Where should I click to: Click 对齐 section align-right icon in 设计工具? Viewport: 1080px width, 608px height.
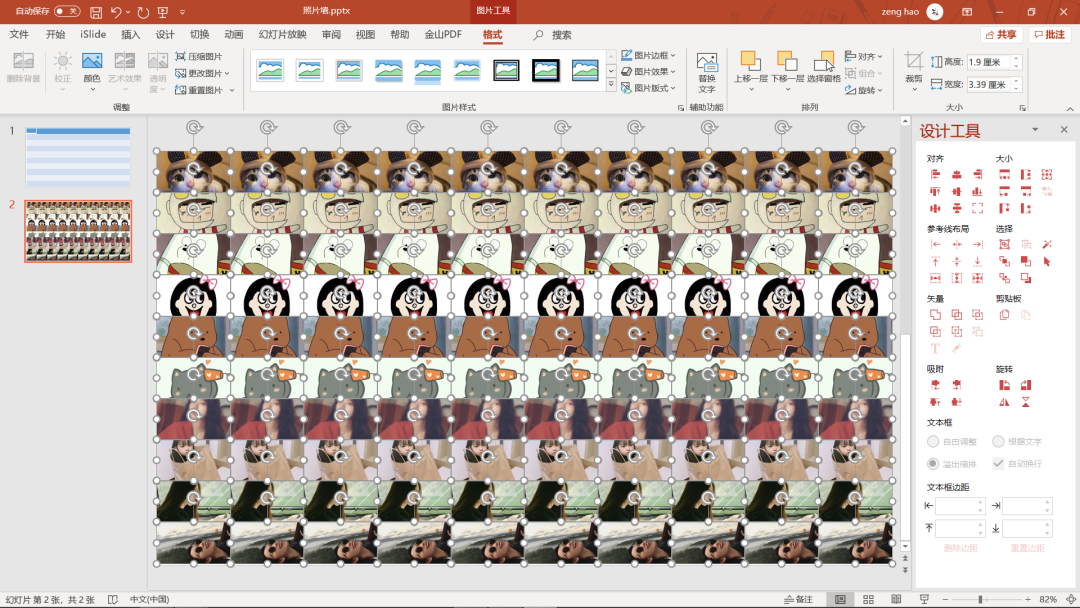click(977, 175)
